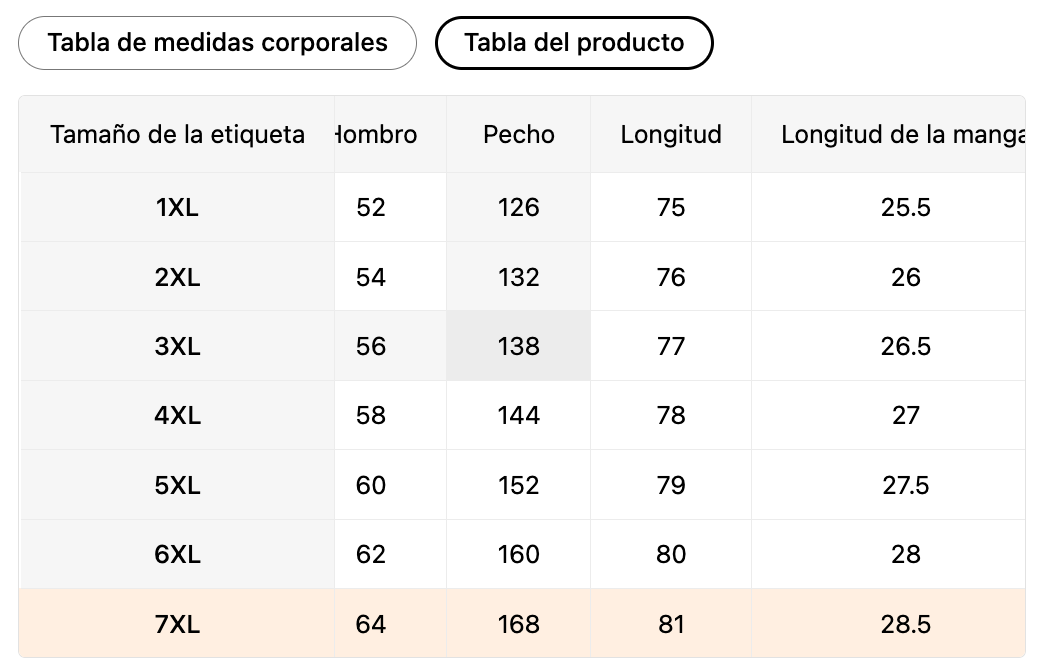Select the 3XL size row label
Screen dimensions: 1040x672
click(x=178, y=346)
